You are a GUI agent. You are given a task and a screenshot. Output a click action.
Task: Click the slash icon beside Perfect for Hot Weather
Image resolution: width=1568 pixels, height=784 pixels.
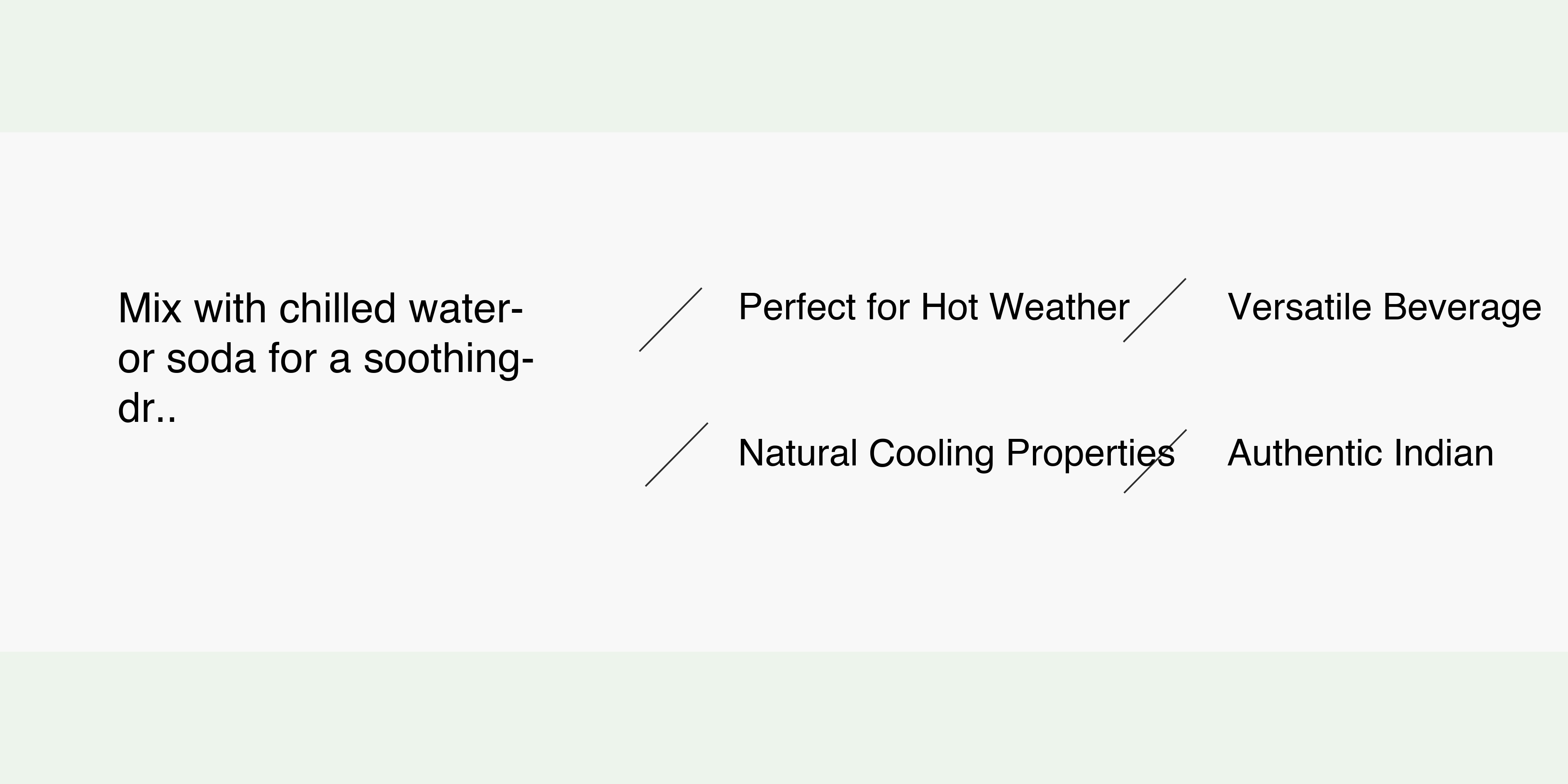670,319
